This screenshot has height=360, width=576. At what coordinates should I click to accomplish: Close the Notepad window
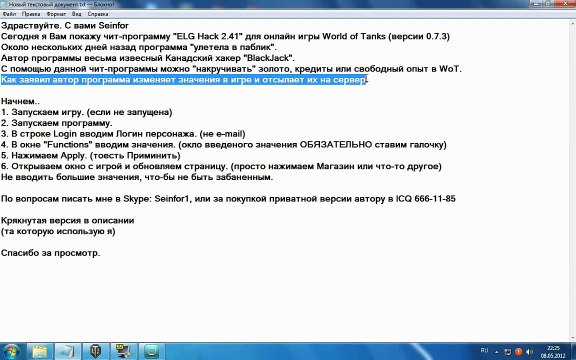tap(566, 3)
